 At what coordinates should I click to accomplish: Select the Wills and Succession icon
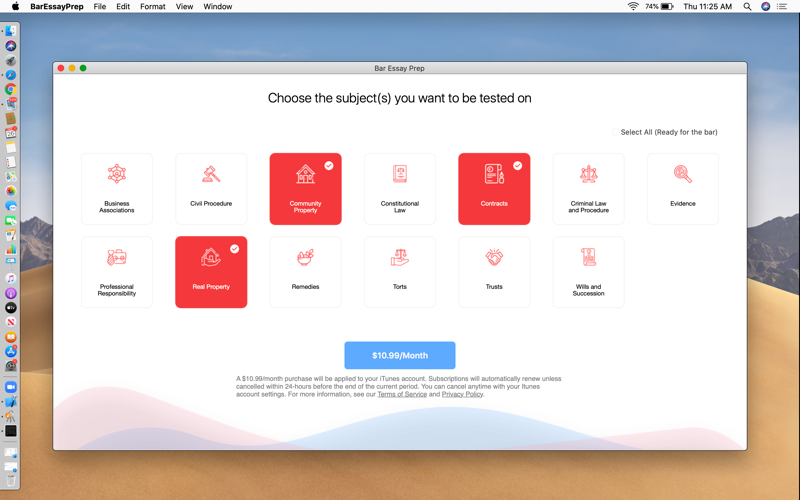[588, 257]
